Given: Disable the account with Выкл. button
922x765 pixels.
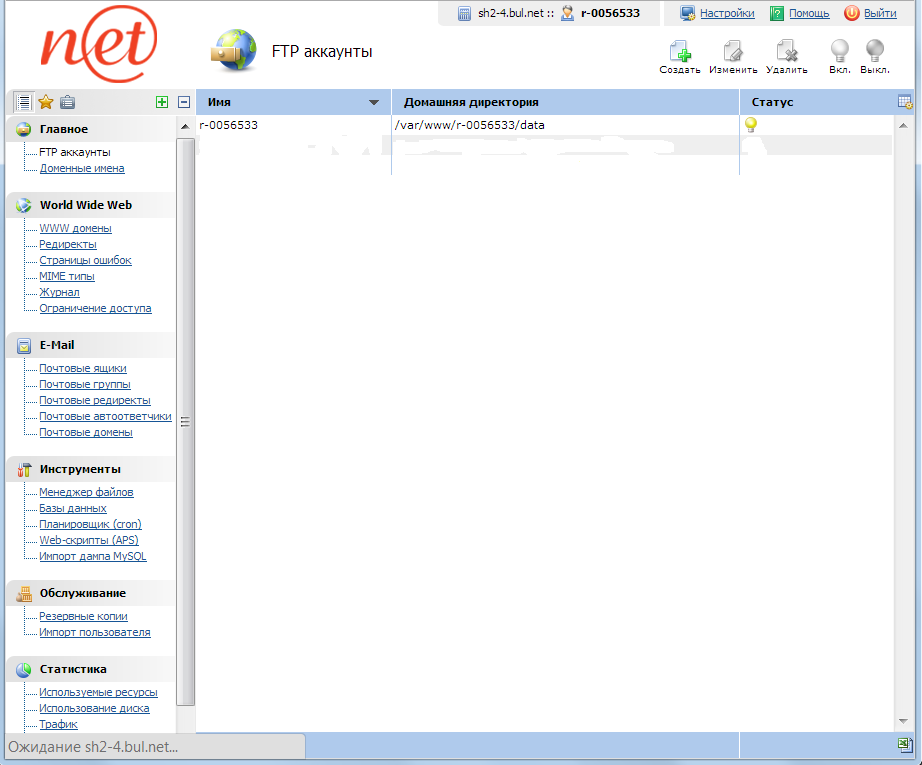Looking at the screenshot, I should pos(875,52).
